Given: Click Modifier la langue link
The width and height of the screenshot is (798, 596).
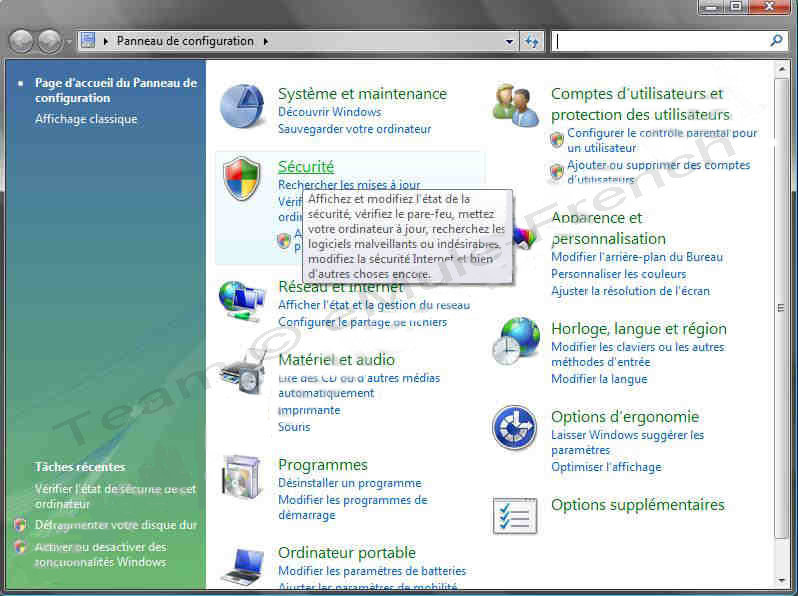Looking at the screenshot, I should click(x=599, y=379).
